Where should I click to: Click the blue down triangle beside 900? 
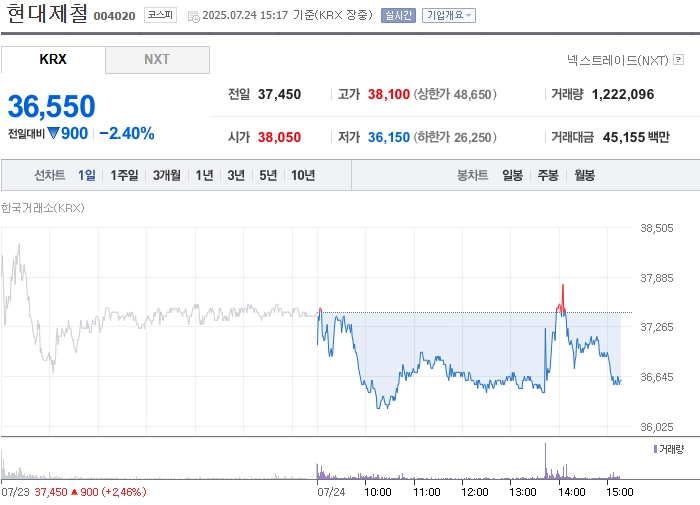[x=53, y=133]
